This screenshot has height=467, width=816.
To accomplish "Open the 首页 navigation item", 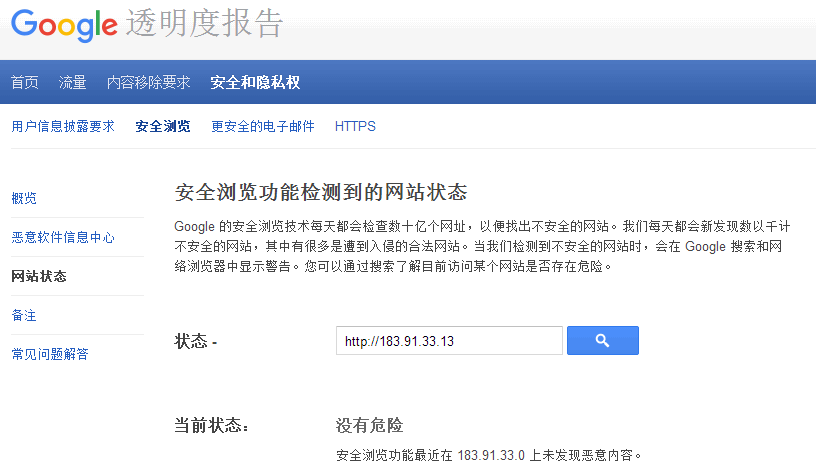I will pos(25,82).
